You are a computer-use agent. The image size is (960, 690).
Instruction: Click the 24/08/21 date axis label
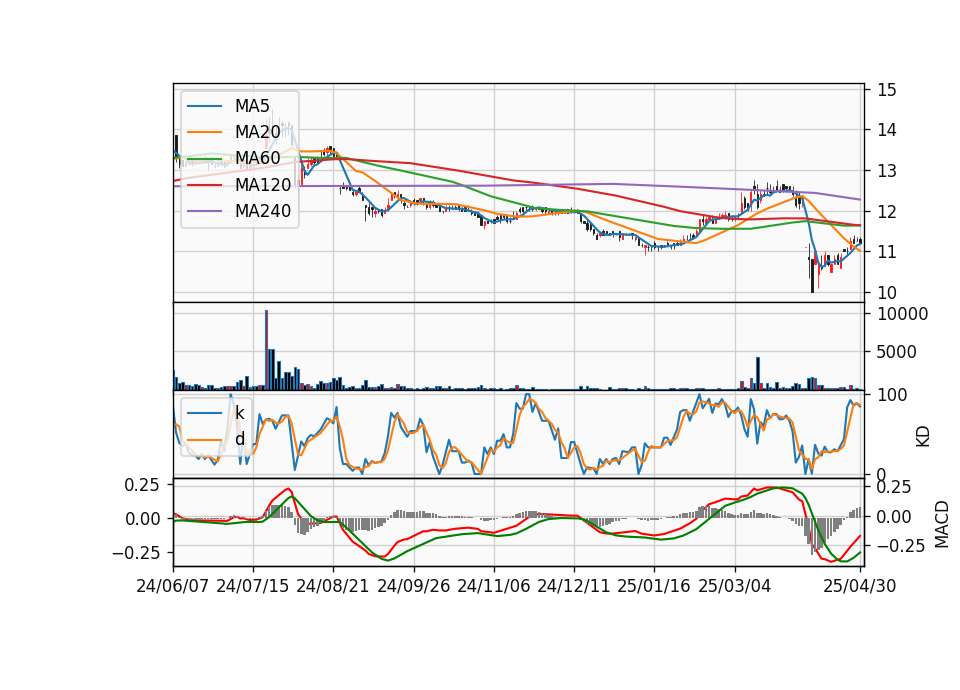(x=333, y=586)
